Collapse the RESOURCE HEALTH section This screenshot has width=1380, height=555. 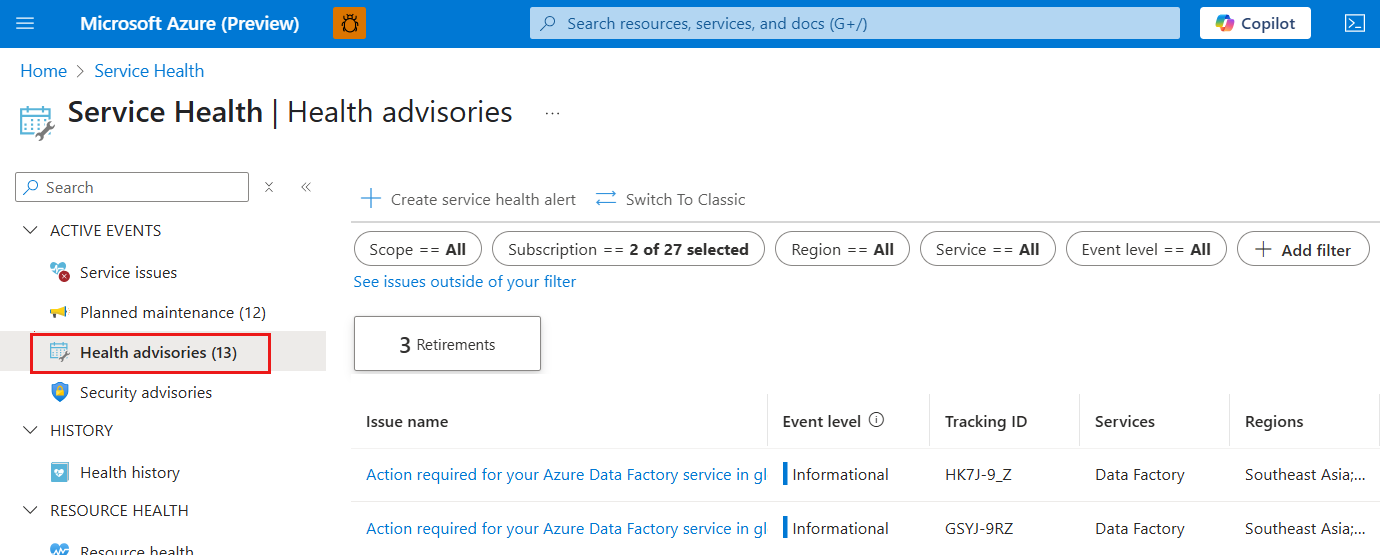30,511
